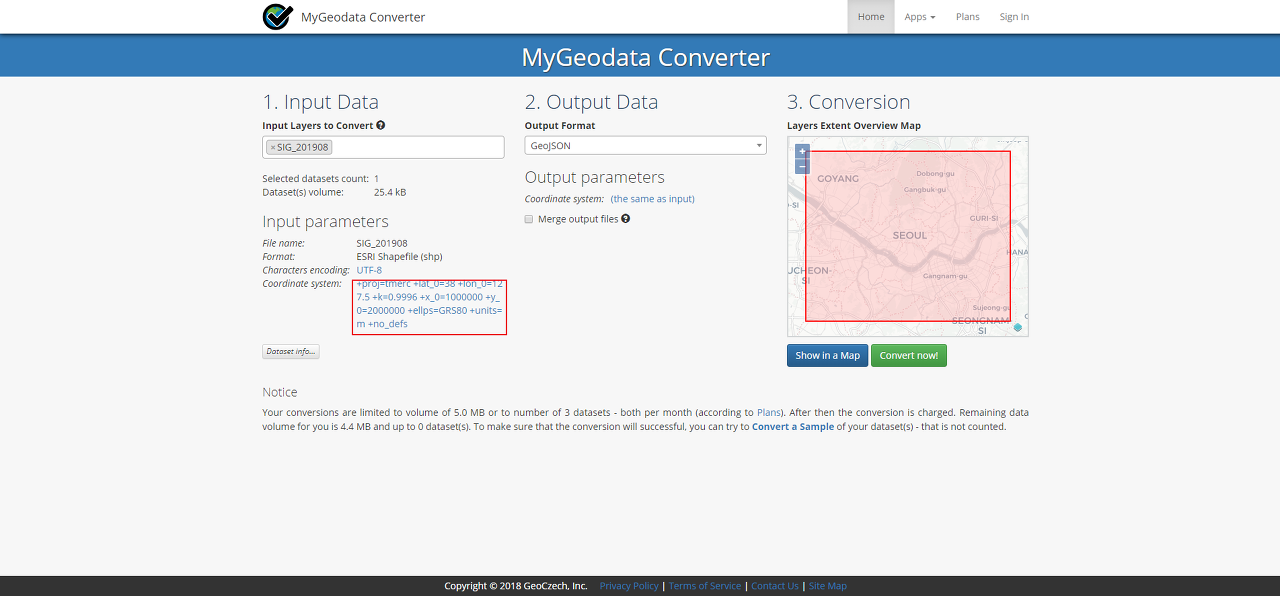Click the SEOUL label on the overview map
This screenshot has height=596, width=1280.
909,236
